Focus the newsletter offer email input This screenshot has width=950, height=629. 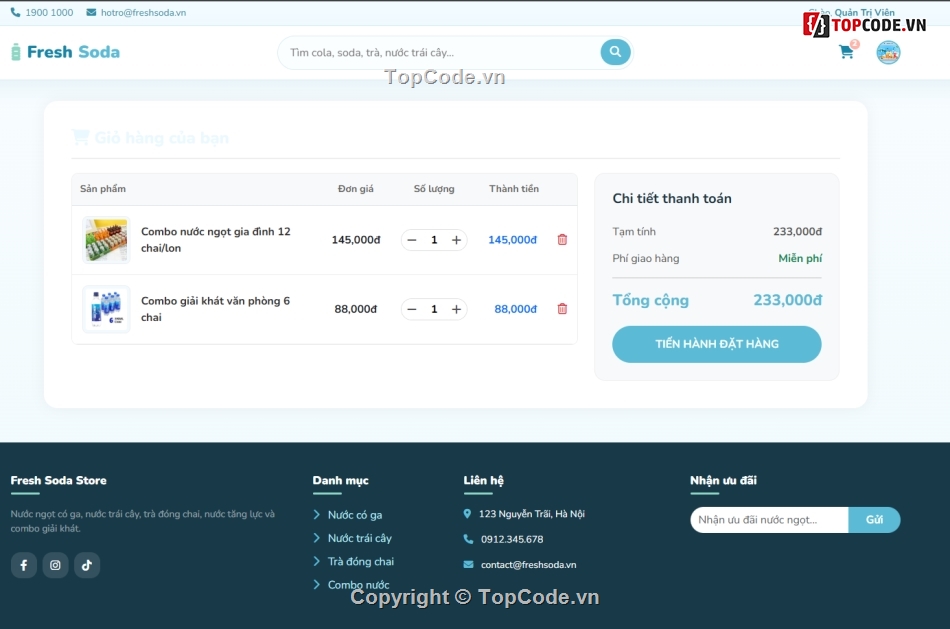coord(769,520)
